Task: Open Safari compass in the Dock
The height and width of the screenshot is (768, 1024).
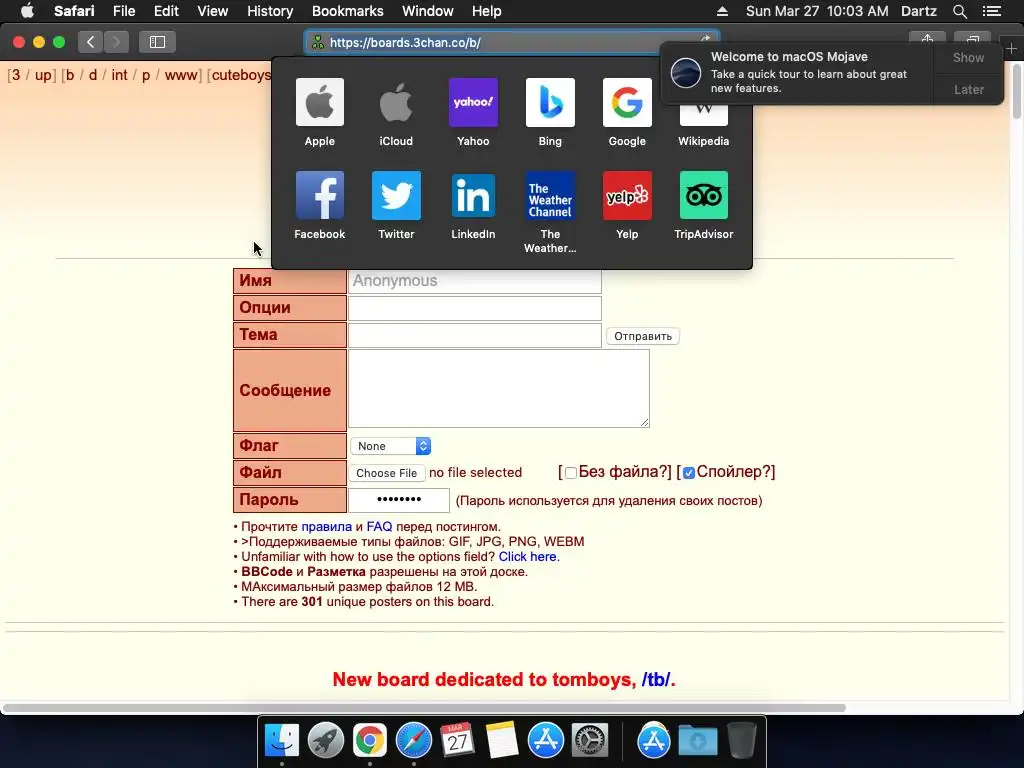Action: [x=413, y=741]
